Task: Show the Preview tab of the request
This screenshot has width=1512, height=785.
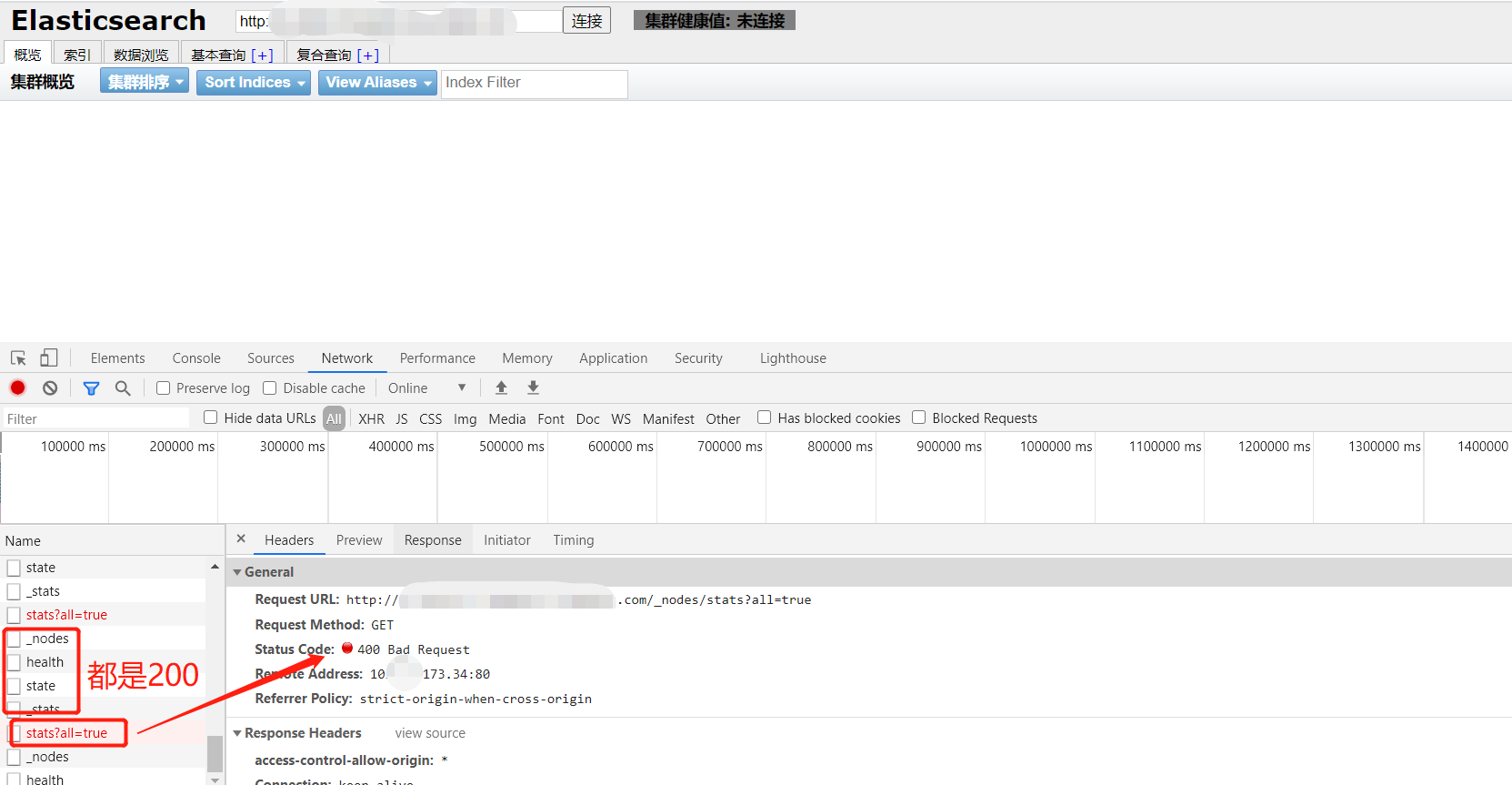Action: click(x=359, y=540)
